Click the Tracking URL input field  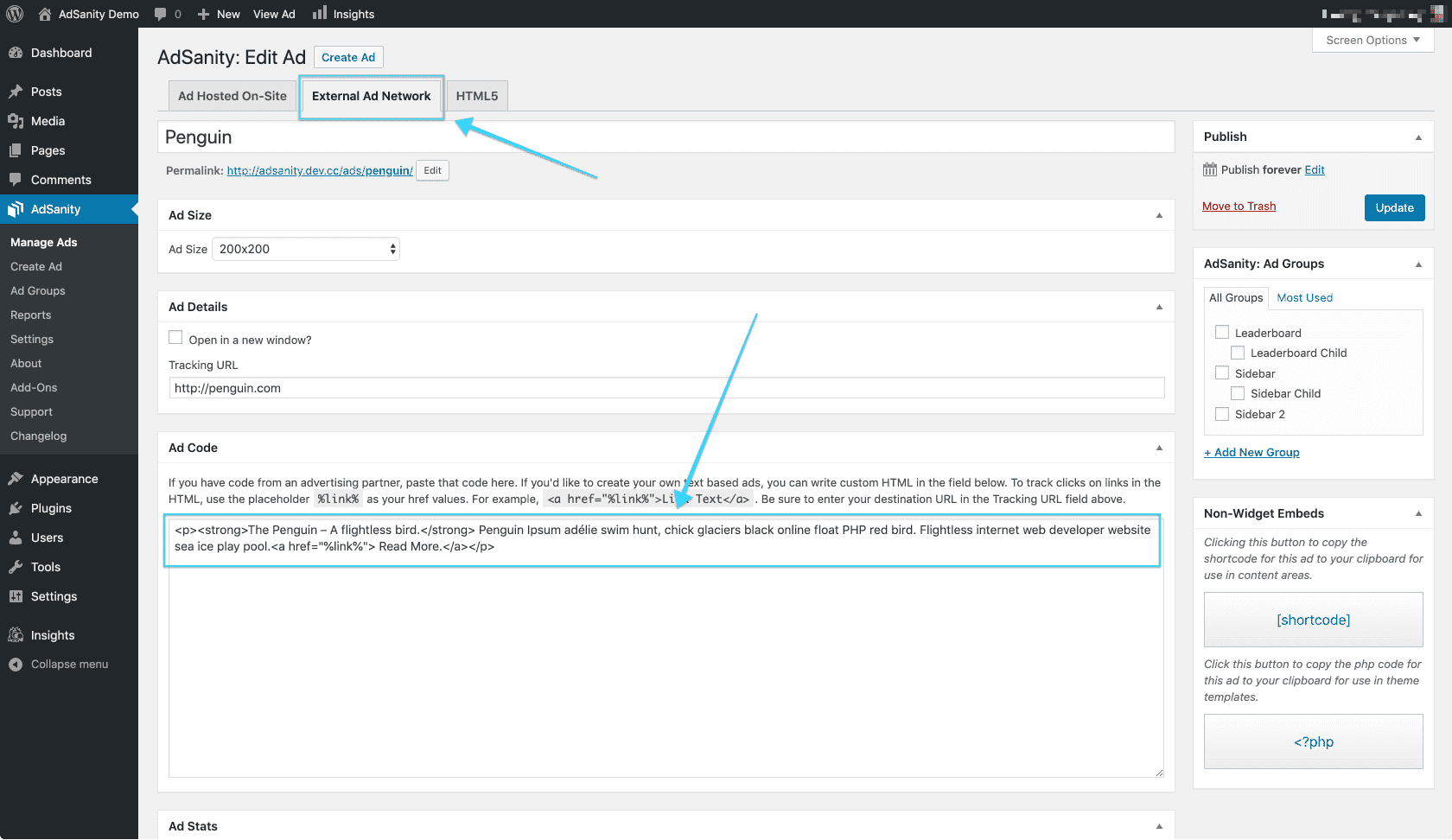click(x=666, y=388)
